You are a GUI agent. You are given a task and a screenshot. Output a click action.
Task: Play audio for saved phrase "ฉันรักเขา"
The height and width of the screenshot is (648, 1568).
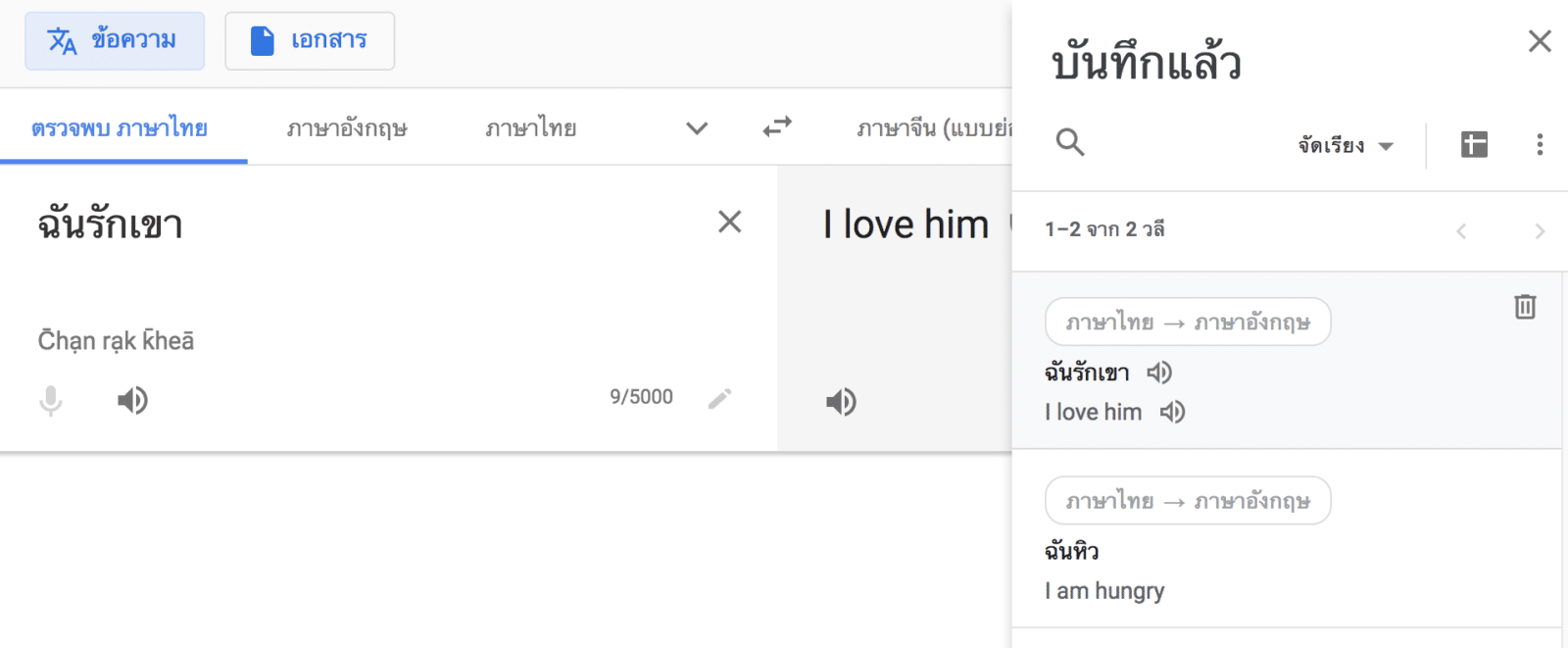coord(1159,373)
